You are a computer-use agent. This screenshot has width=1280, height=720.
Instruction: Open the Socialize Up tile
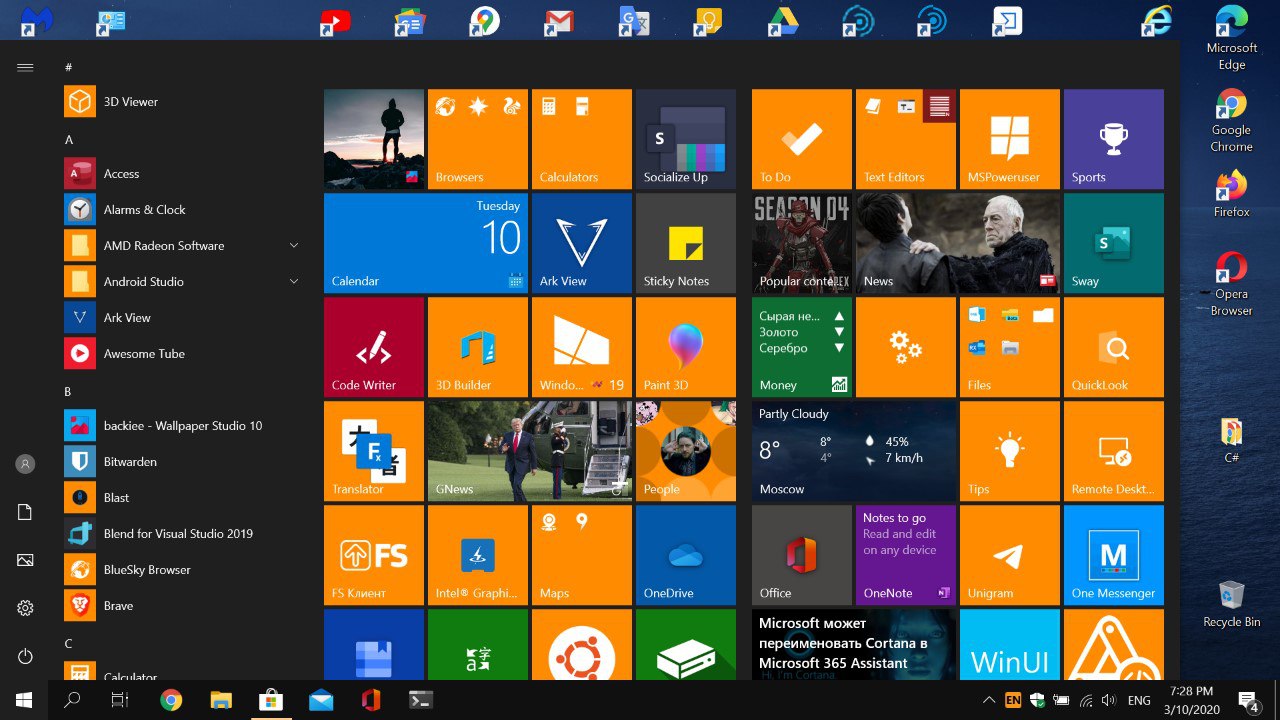pos(686,139)
